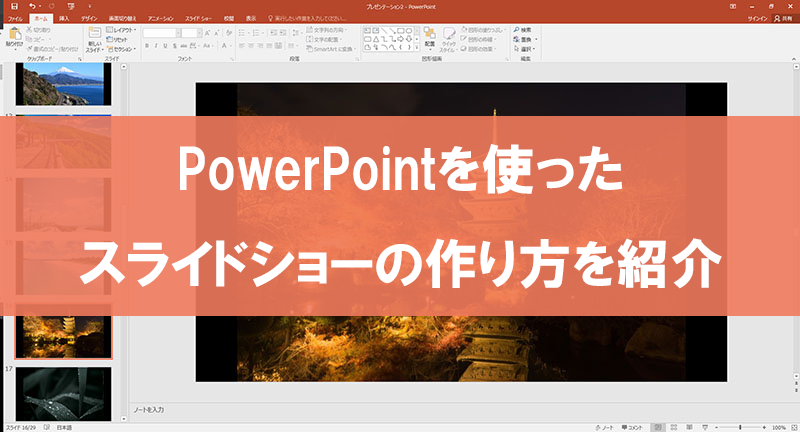This screenshot has height=432, width=800.
Task: Click the Line Spacing icon
Action: pos(296,33)
